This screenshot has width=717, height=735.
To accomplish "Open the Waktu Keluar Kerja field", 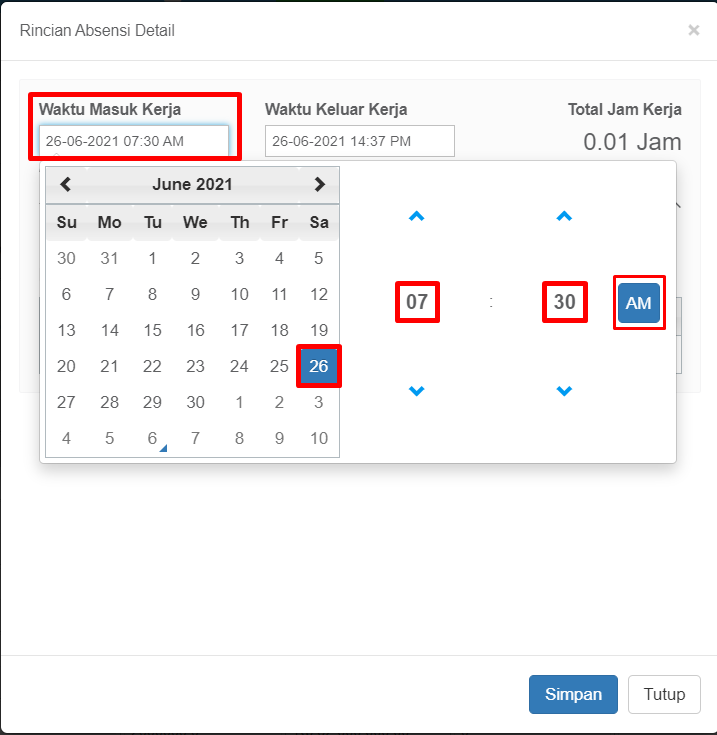I will click(360, 141).
